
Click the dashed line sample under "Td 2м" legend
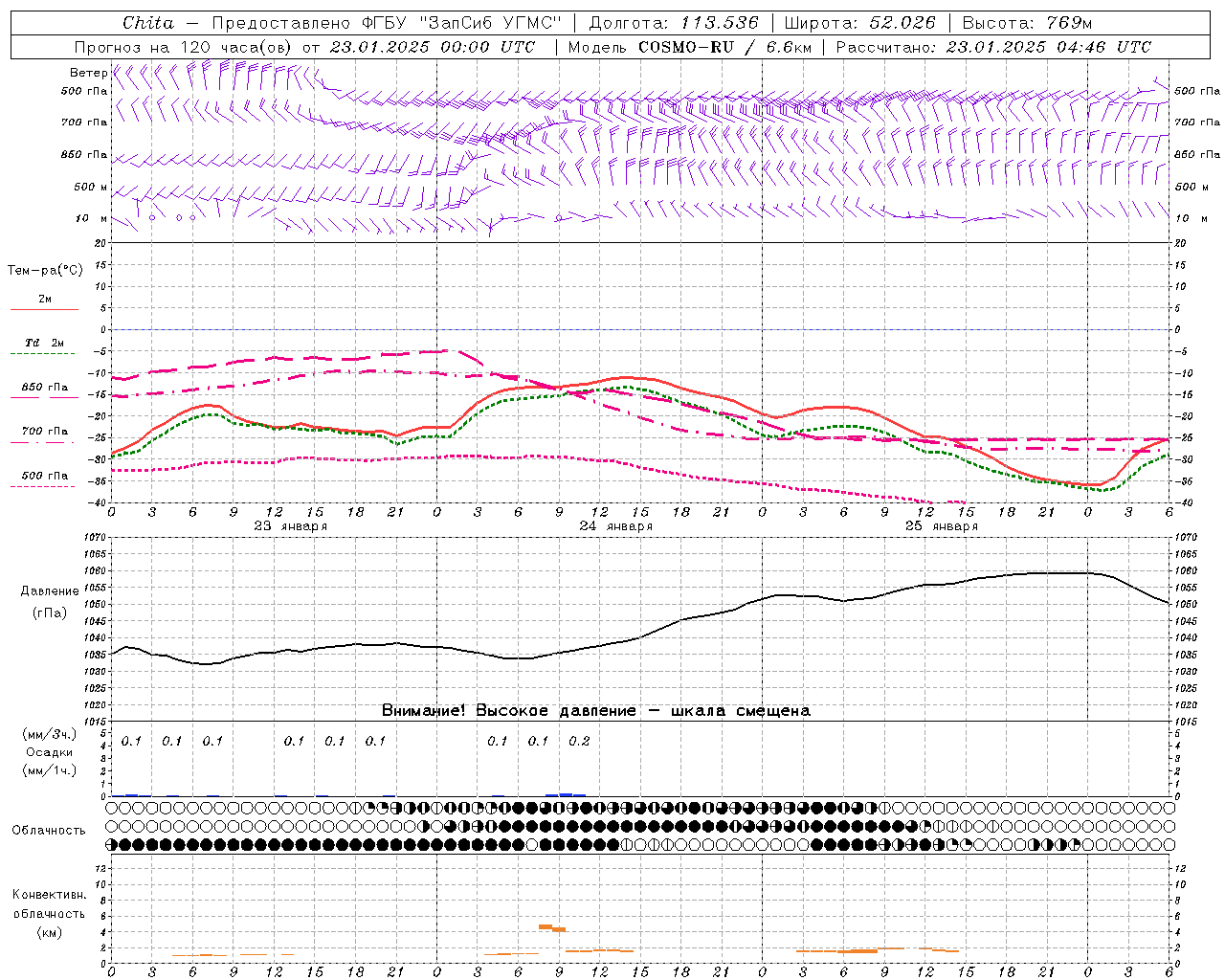pyautogui.click(x=42, y=354)
